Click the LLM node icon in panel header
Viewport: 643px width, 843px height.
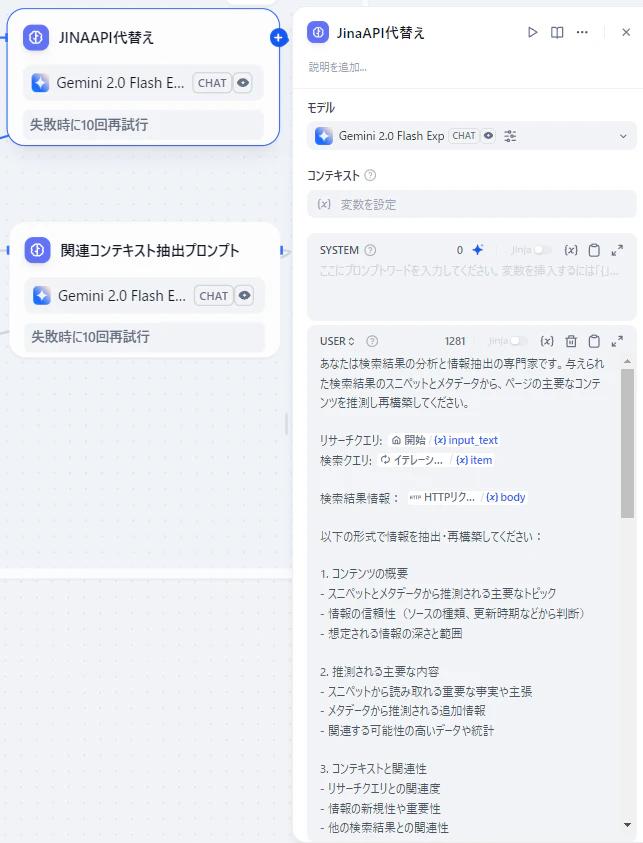(x=318, y=33)
